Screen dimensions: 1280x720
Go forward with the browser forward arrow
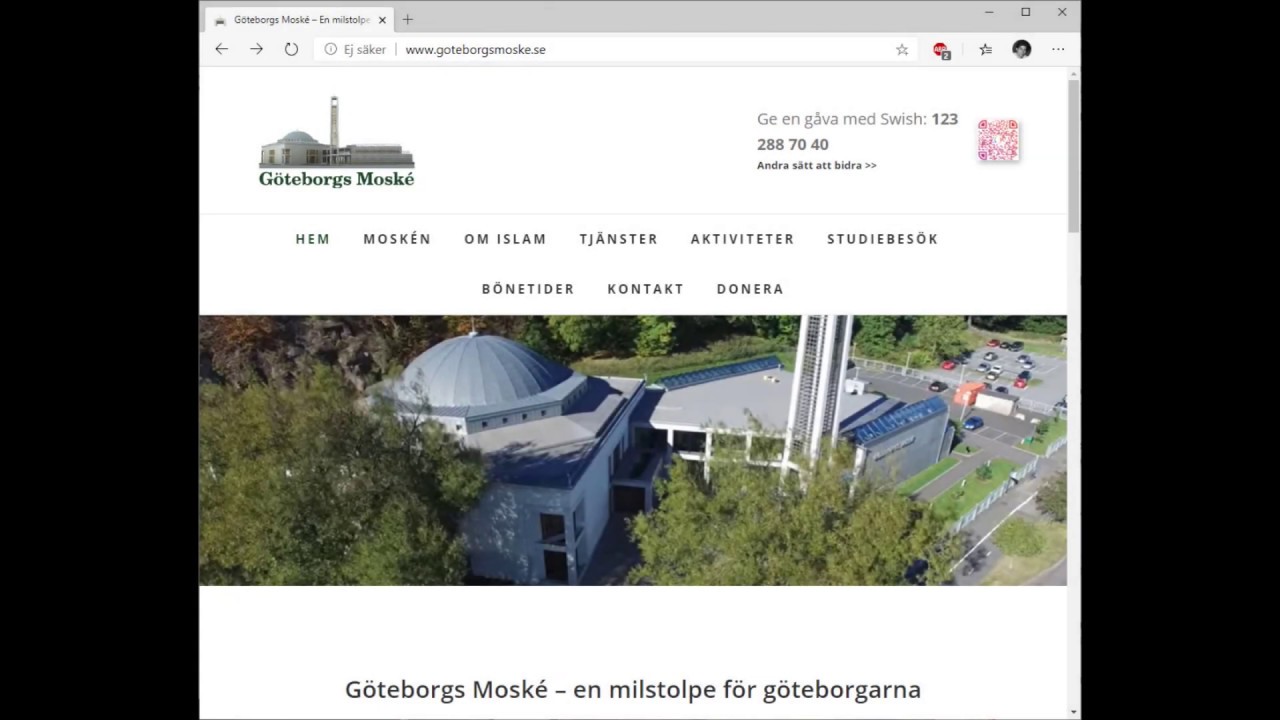click(256, 49)
